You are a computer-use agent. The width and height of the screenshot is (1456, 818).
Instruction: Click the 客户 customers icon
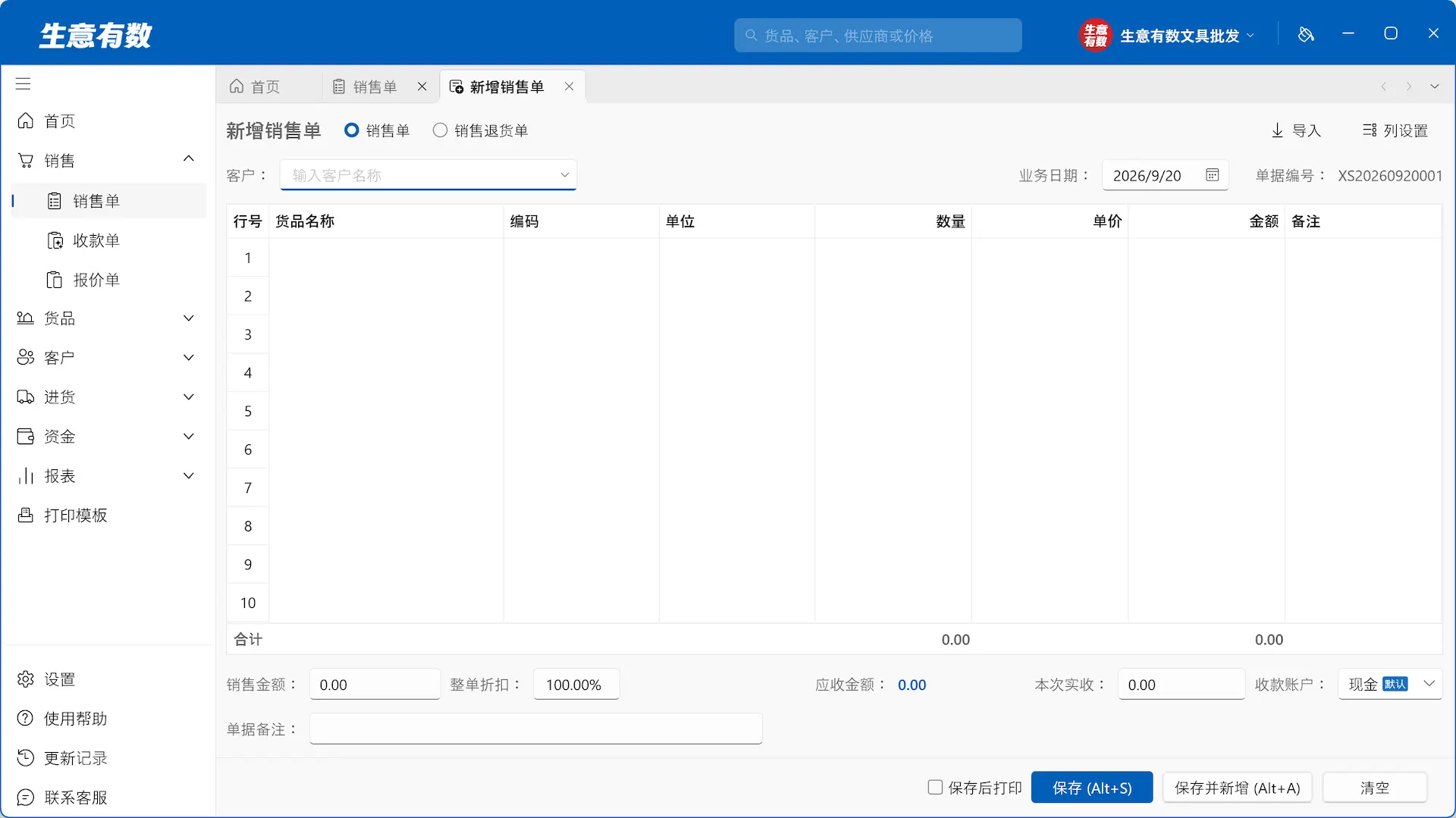tap(26, 358)
